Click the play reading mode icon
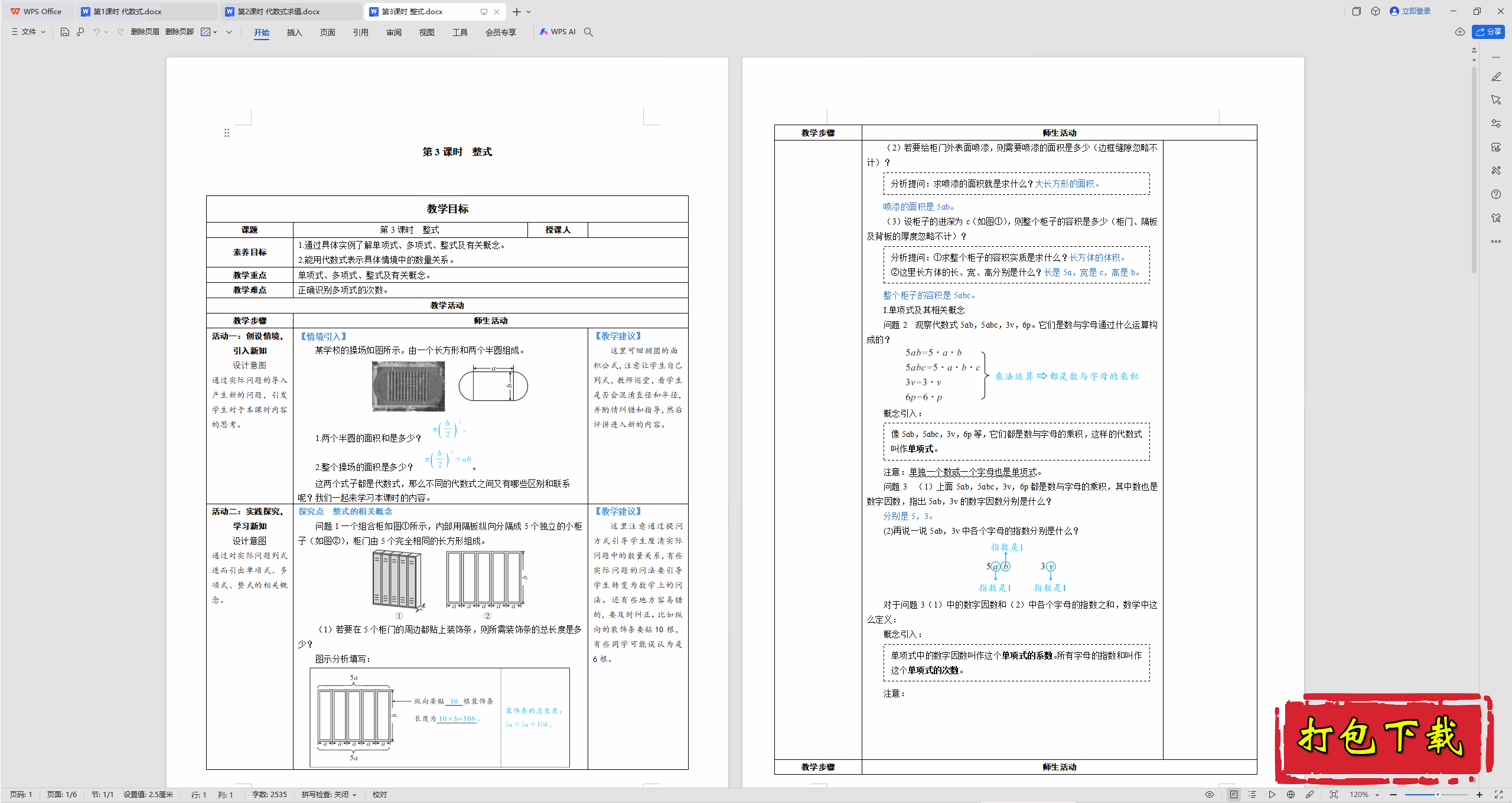 (1272, 795)
